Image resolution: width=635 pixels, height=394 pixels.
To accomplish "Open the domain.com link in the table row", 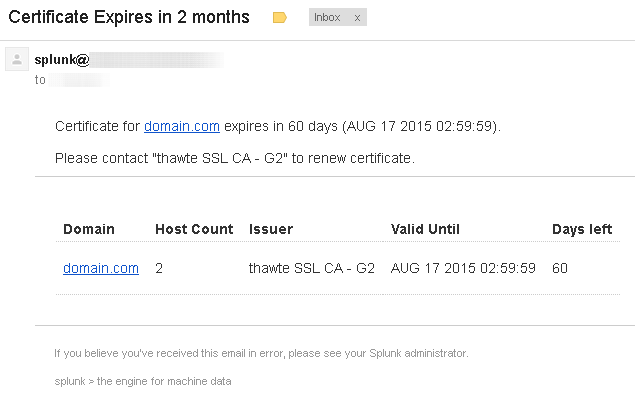I will coord(101,268).
